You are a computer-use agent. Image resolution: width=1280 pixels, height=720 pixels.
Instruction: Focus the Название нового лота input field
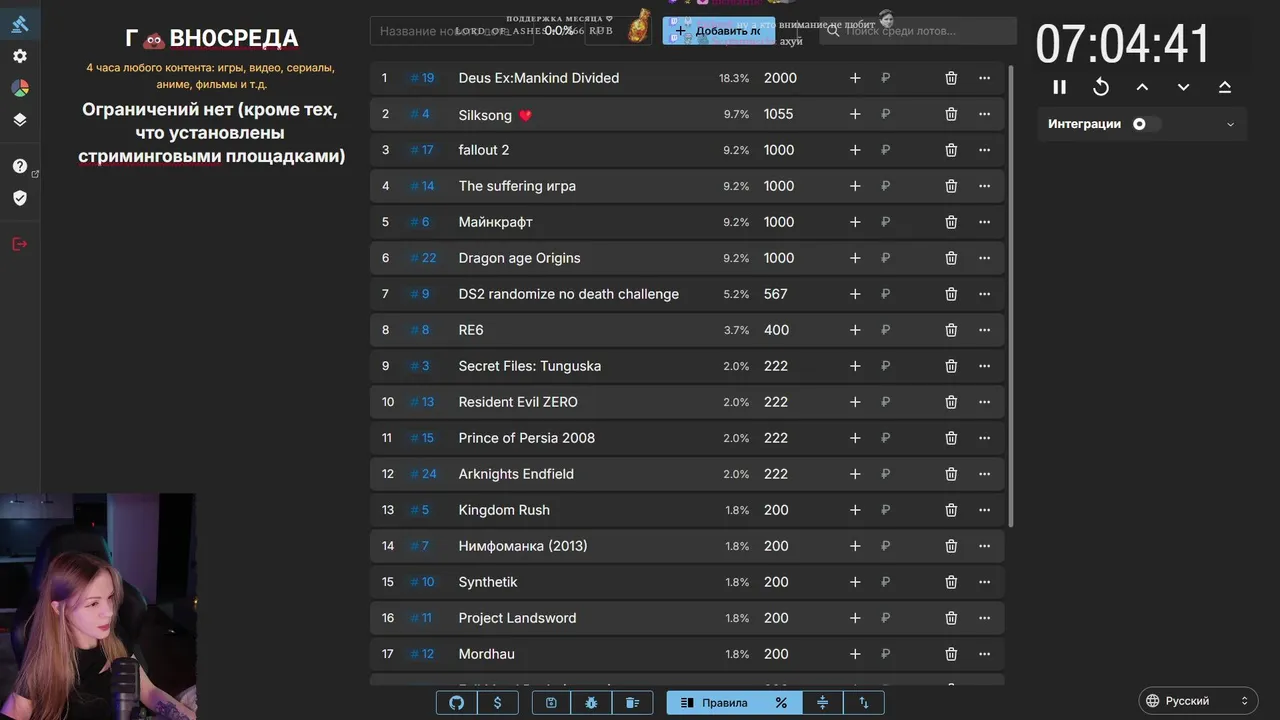click(x=451, y=31)
